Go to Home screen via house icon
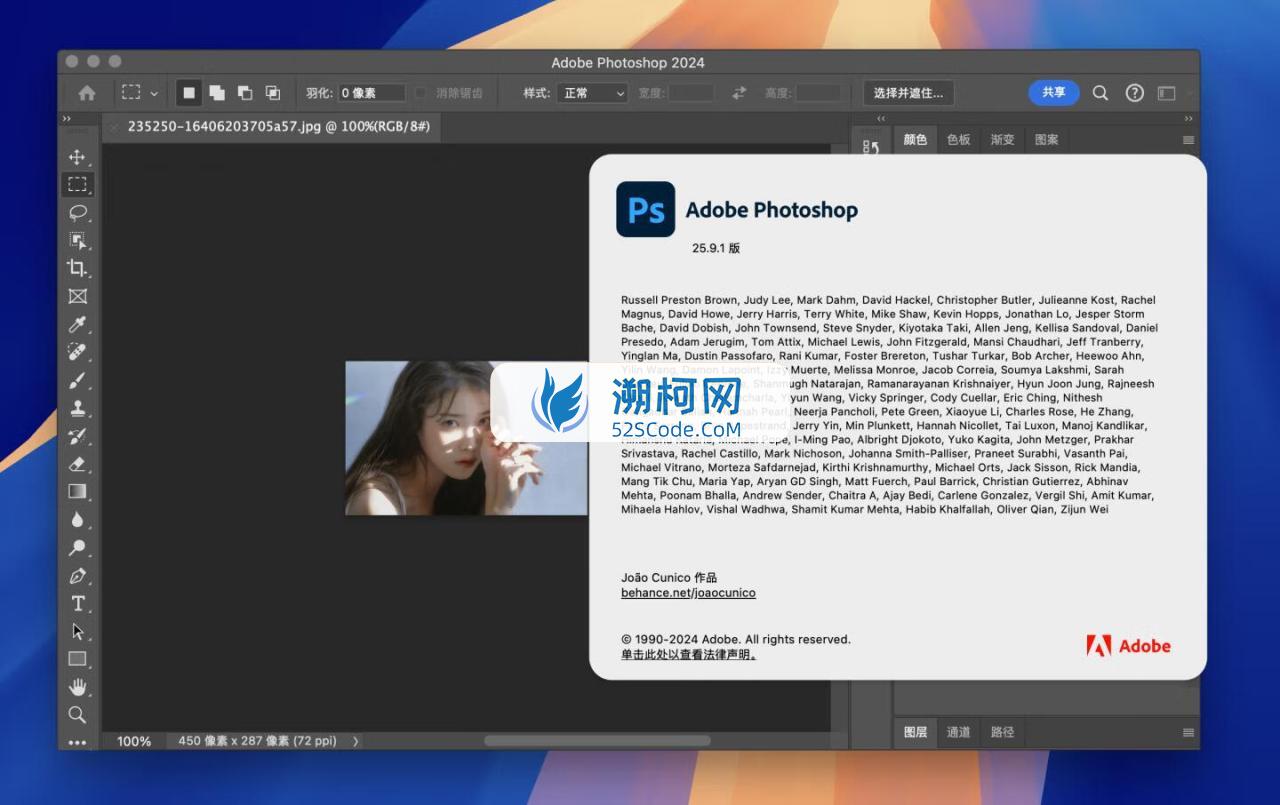This screenshot has width=1280, height=805. [x=87, y=92]
